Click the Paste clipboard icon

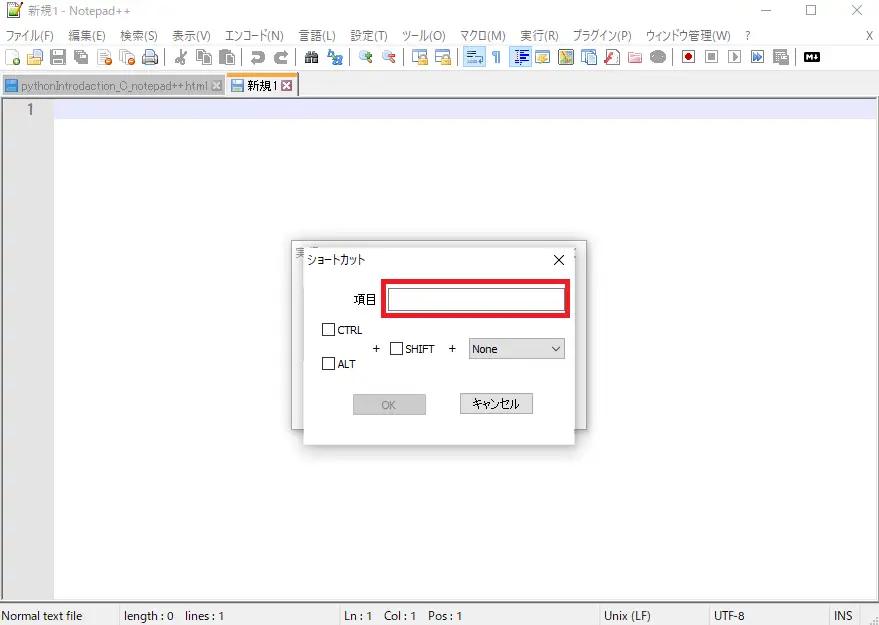(x=226, y=57)
